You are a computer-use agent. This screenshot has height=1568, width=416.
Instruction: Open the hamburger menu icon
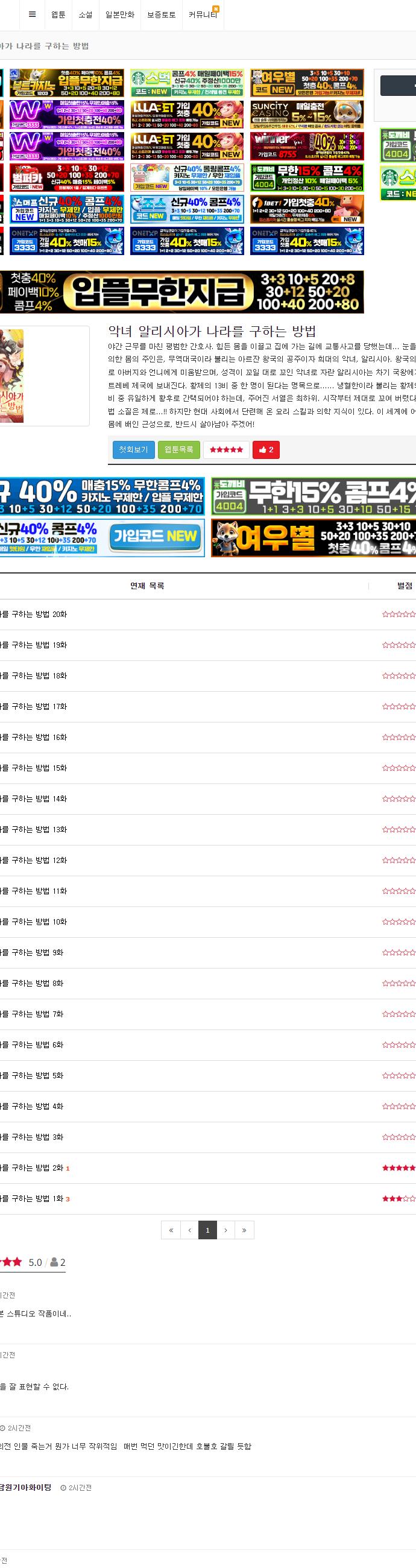[x=32, y=14]
